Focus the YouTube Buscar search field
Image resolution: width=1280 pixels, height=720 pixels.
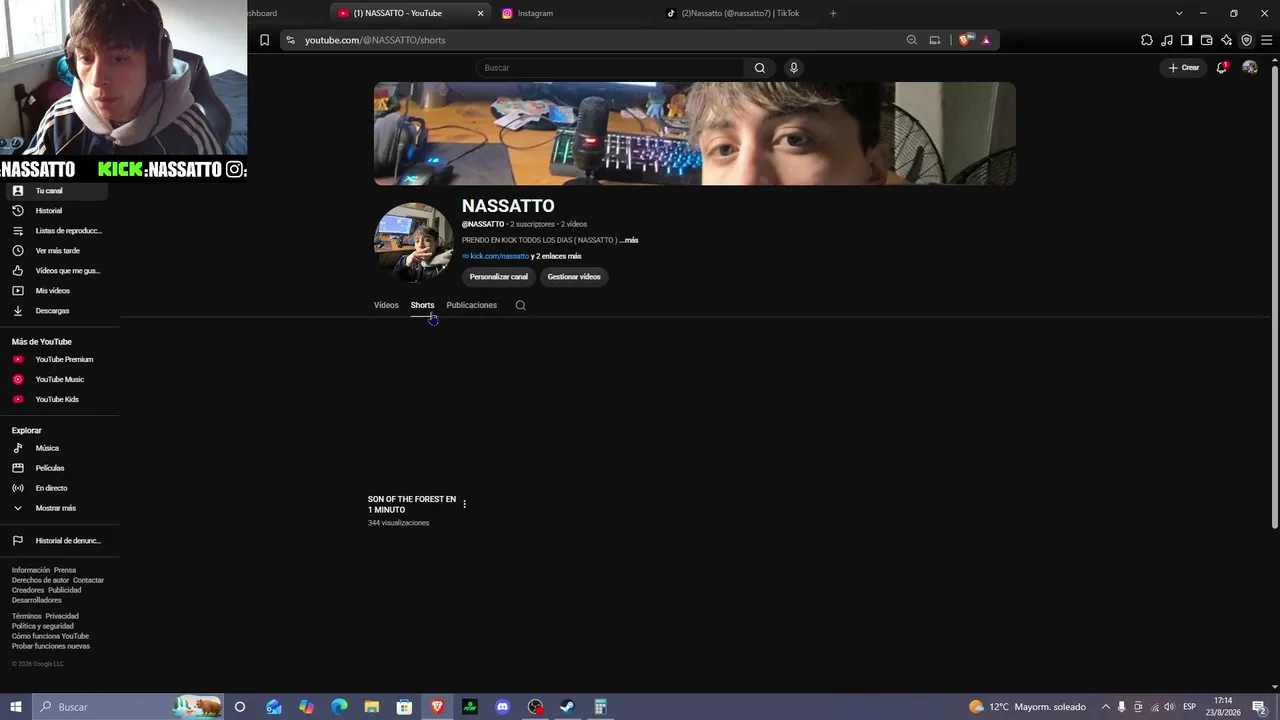[610, 68]
